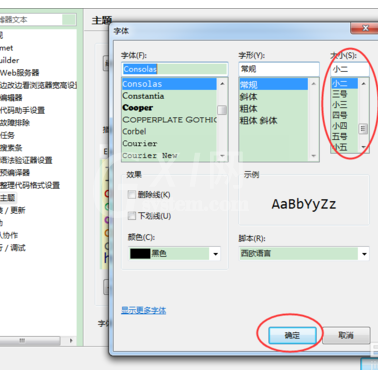Select 小五 in the size list
This screenshot has height=370, width=378.
tap(344, 147)
